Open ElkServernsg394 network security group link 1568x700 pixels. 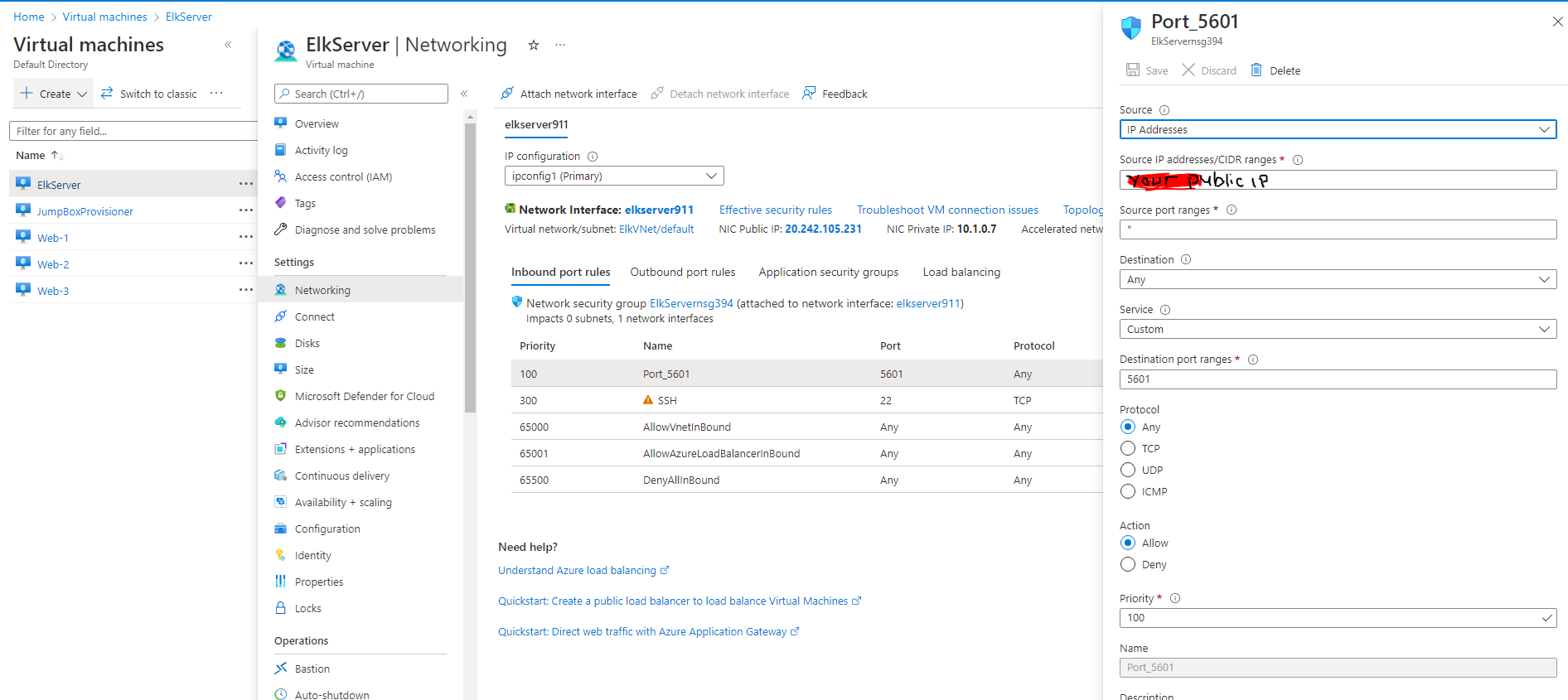click(x=691, y=303)
